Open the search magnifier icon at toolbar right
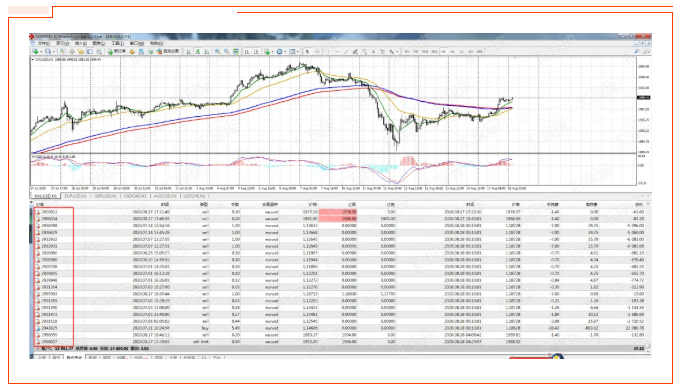 [636, 51]
